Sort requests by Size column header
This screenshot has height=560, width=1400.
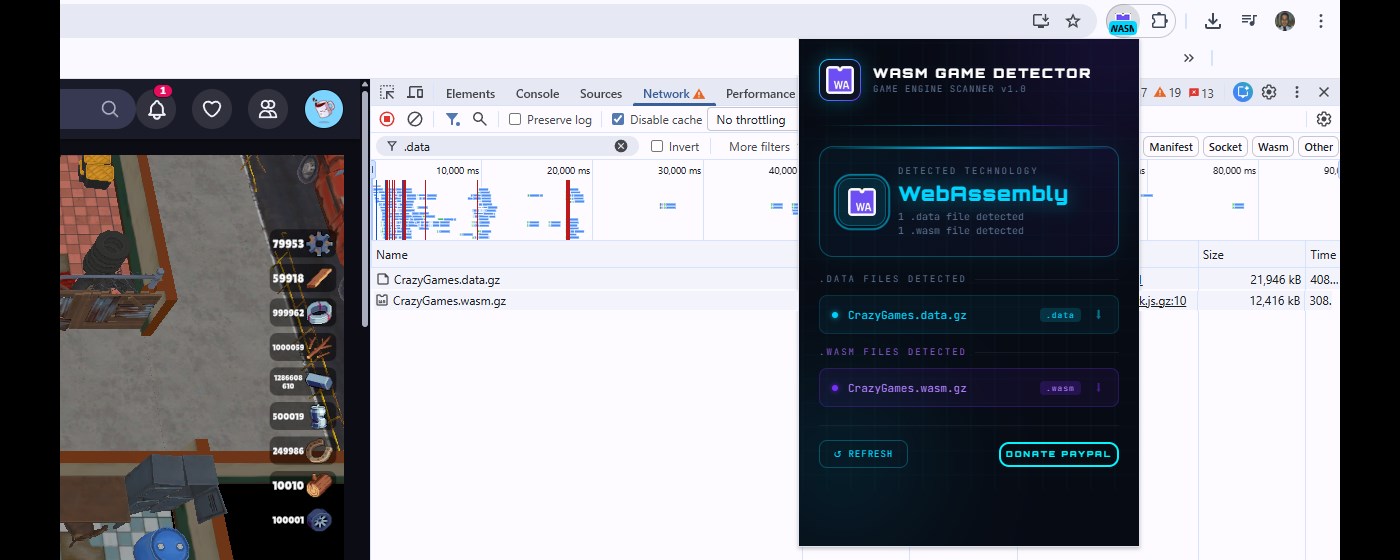[1252, 255]
